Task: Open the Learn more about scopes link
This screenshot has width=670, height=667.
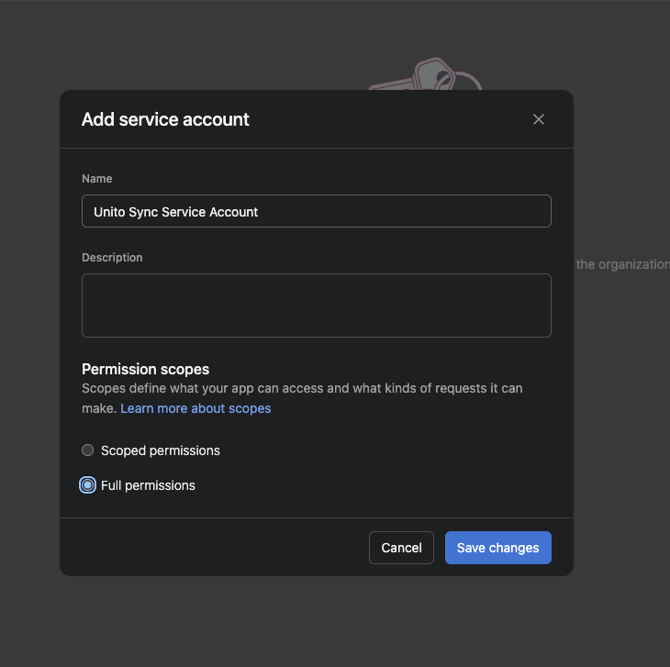Action: point(195,408)
